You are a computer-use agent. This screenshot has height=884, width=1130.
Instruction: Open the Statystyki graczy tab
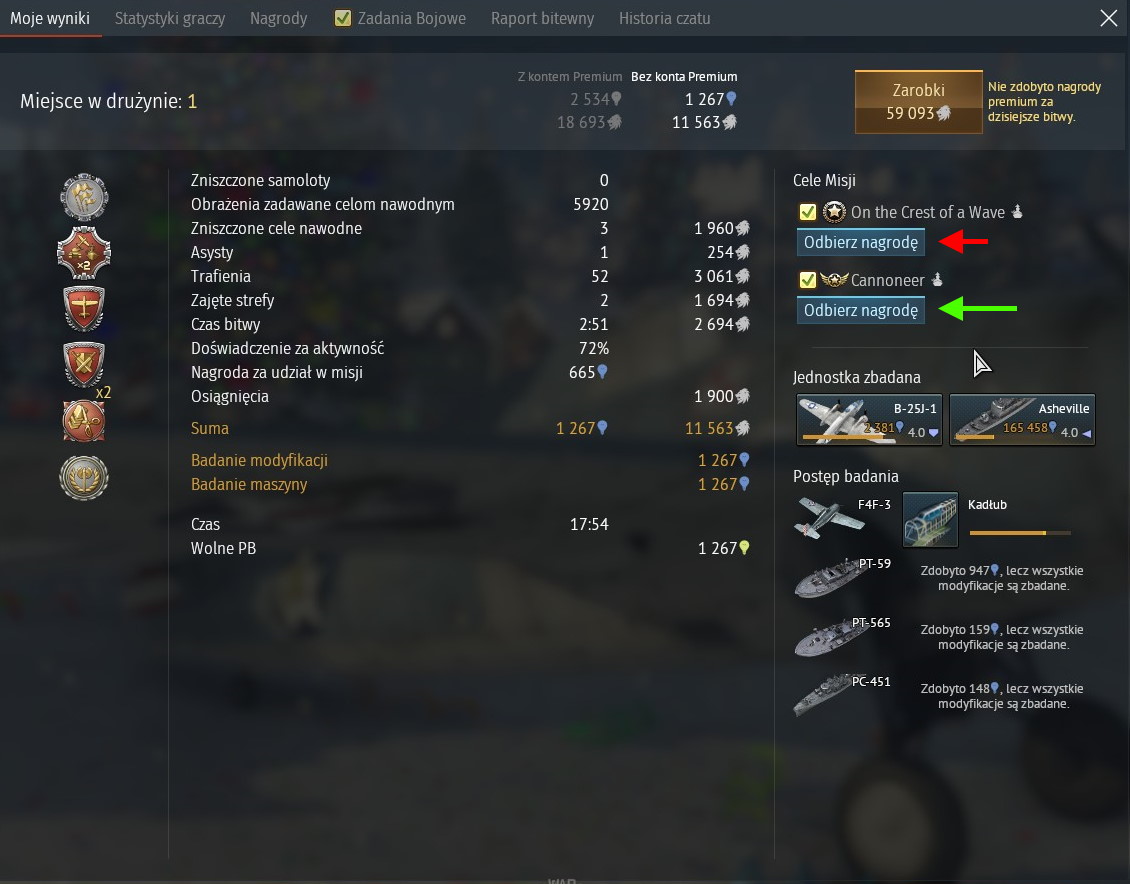[170, 18]
